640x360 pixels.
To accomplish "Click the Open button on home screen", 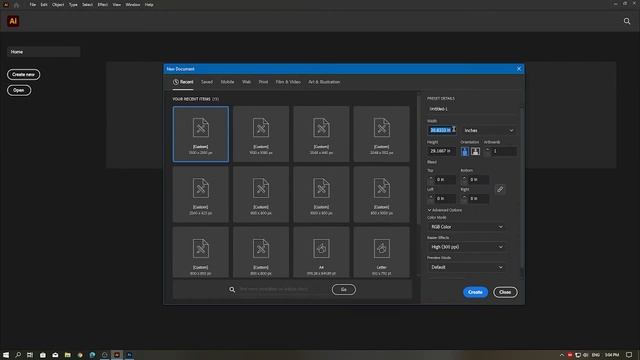I will tap(19, 90).
